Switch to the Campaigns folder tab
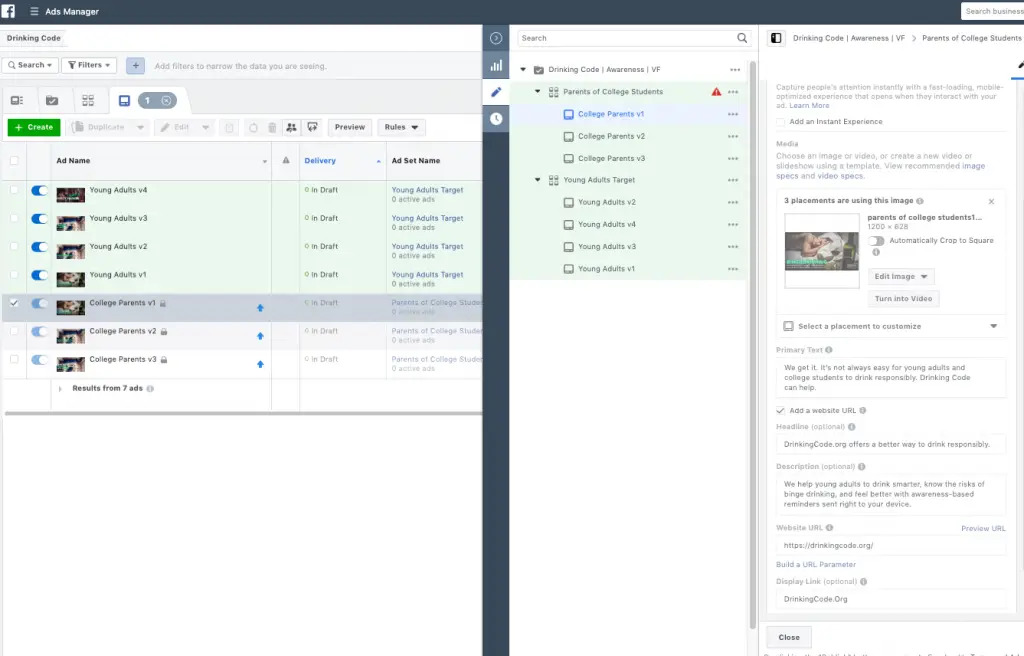The height and width of the screenshot is (656, 1024). tap(52, 100)
